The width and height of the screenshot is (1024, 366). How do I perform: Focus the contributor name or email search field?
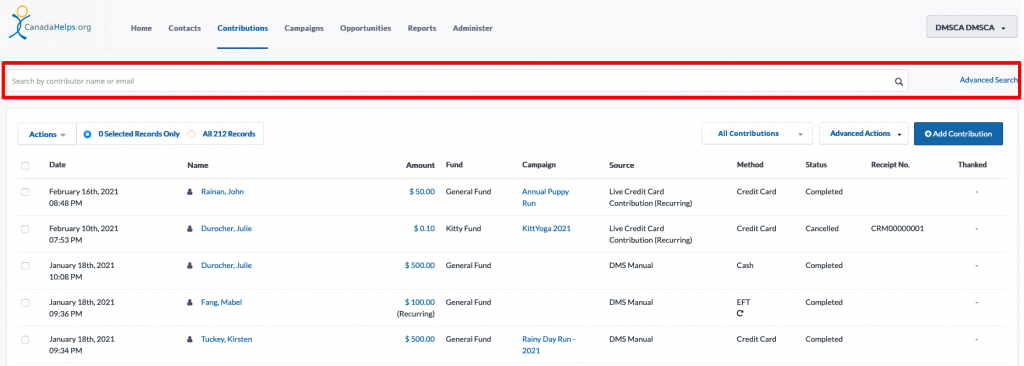click(x=457, y=81)
